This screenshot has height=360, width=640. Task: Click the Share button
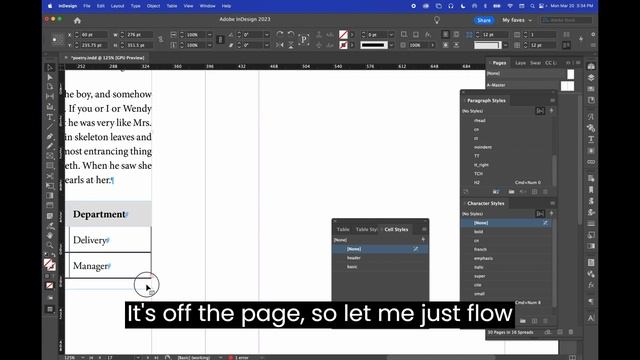484,20
